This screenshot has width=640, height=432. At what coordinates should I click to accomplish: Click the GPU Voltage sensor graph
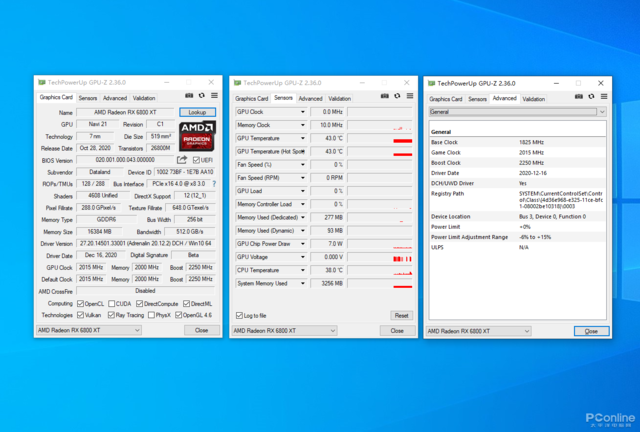(x=380, y=257)
